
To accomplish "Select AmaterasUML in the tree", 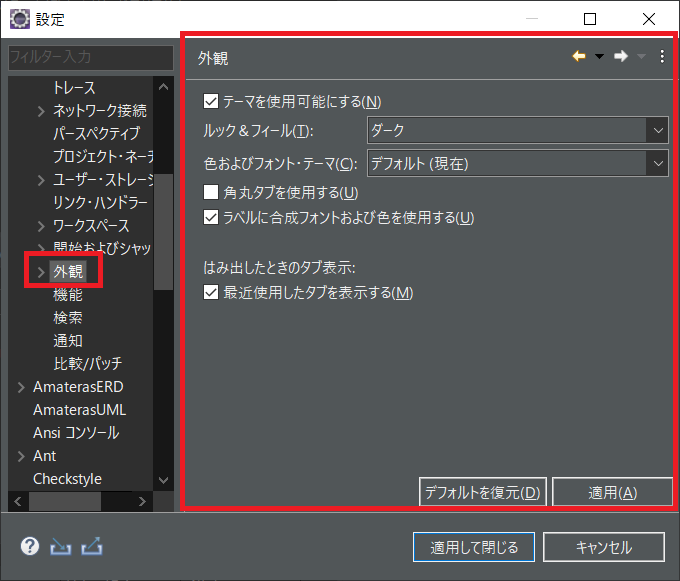I will (x=79, y=410).
